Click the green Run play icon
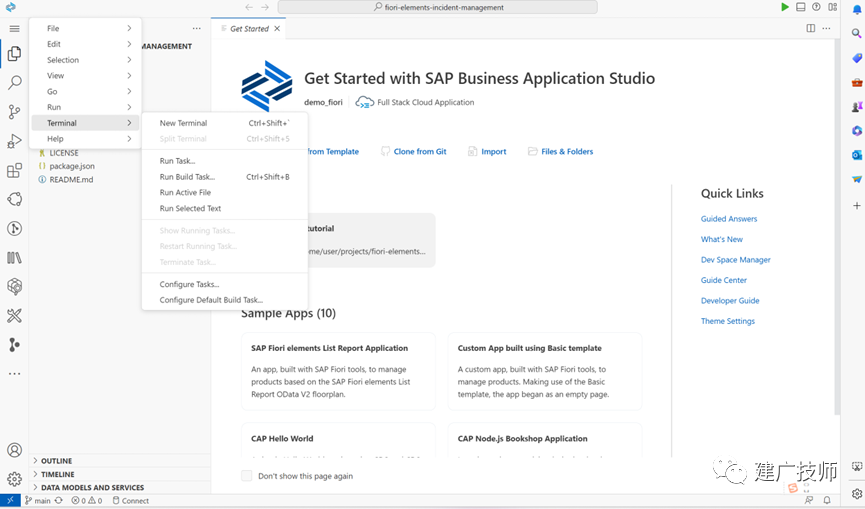 point(784,7)
